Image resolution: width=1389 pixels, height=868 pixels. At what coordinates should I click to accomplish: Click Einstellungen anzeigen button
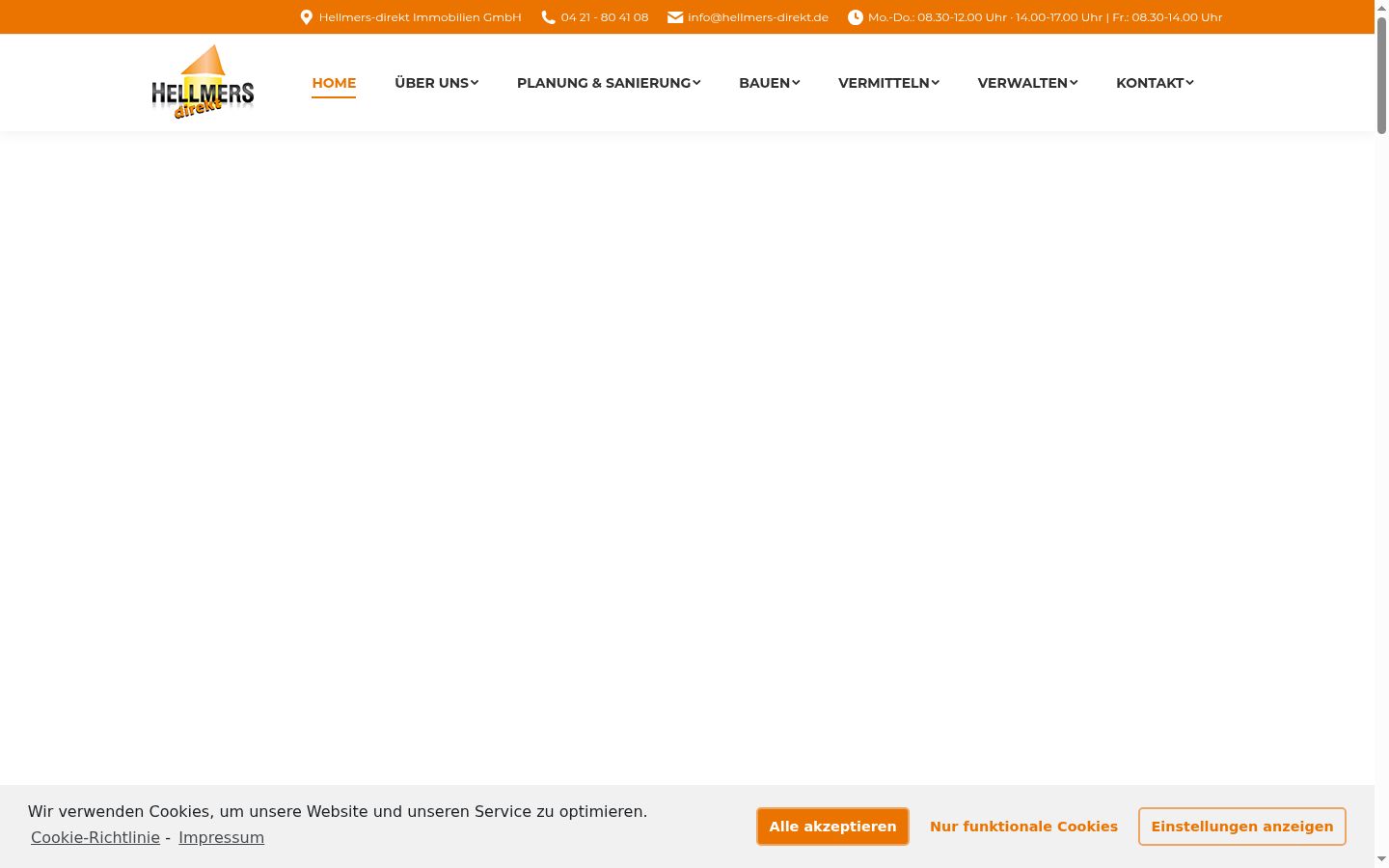[x=1242, y=827]
